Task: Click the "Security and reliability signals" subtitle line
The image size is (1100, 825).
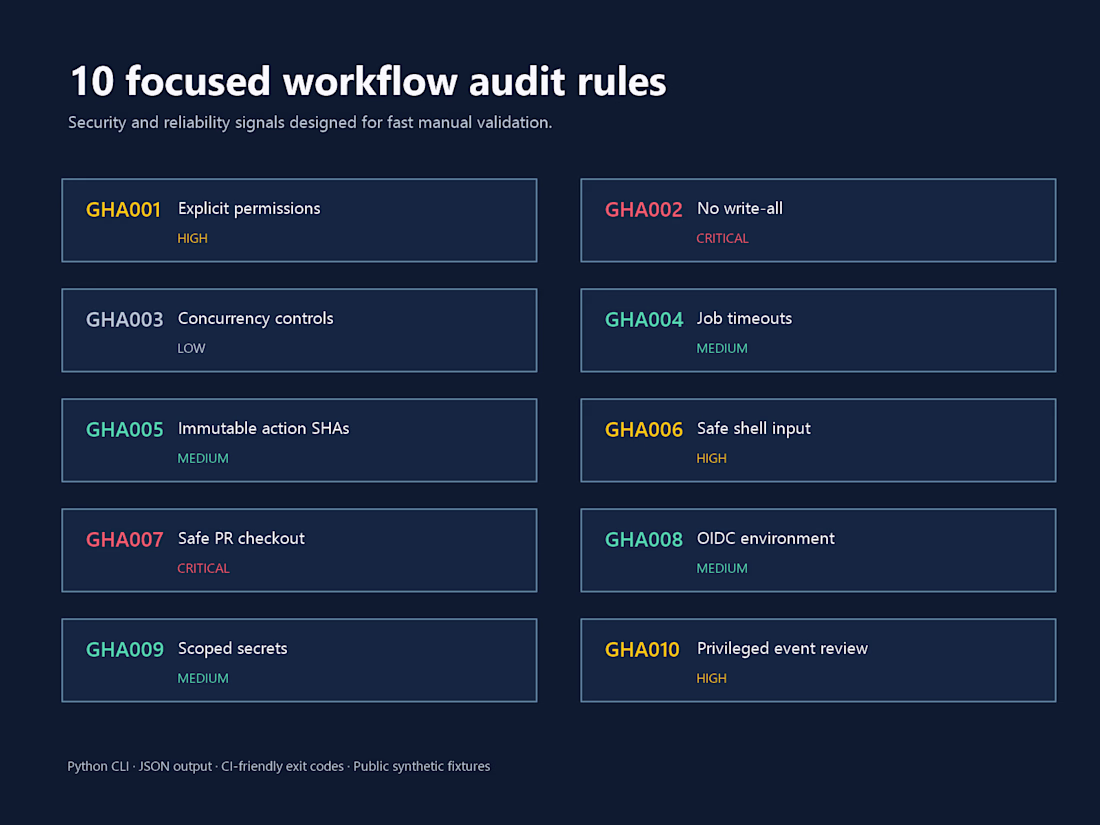Action: [310, 123]
